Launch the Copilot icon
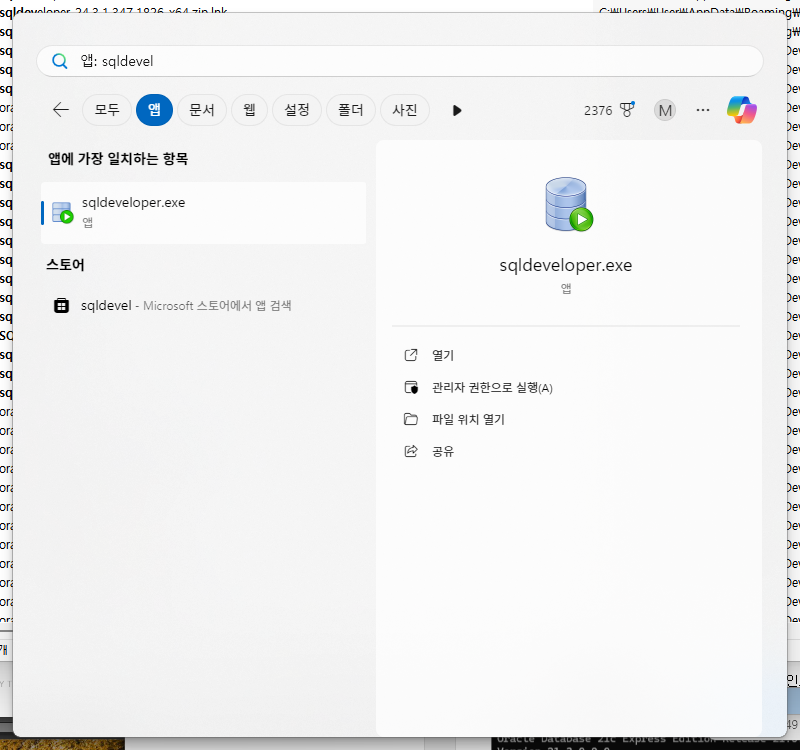The height and width of the screenshot is (750, 800). click(742, 110)
